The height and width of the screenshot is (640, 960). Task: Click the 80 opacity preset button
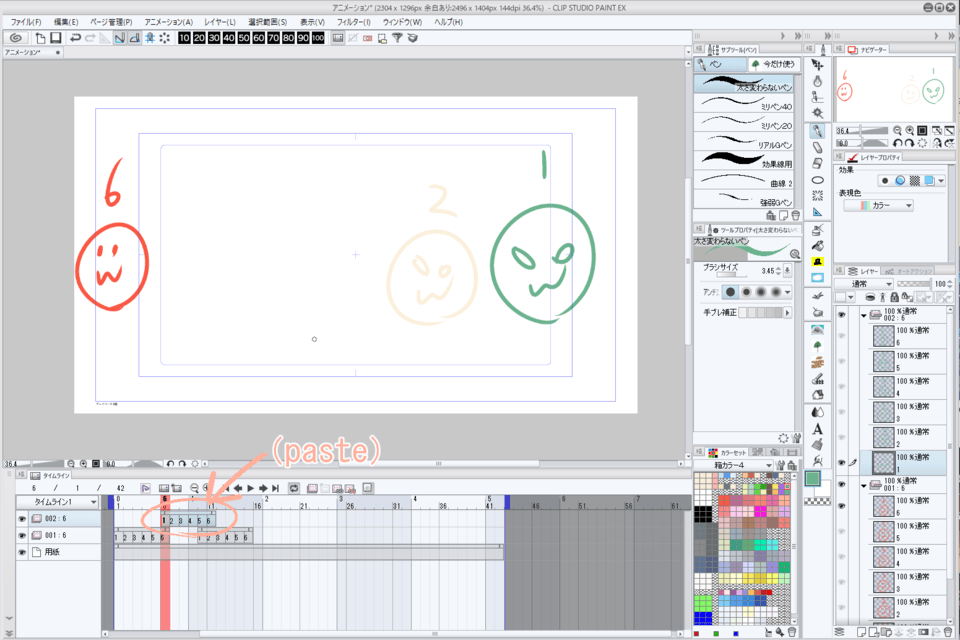286,38
